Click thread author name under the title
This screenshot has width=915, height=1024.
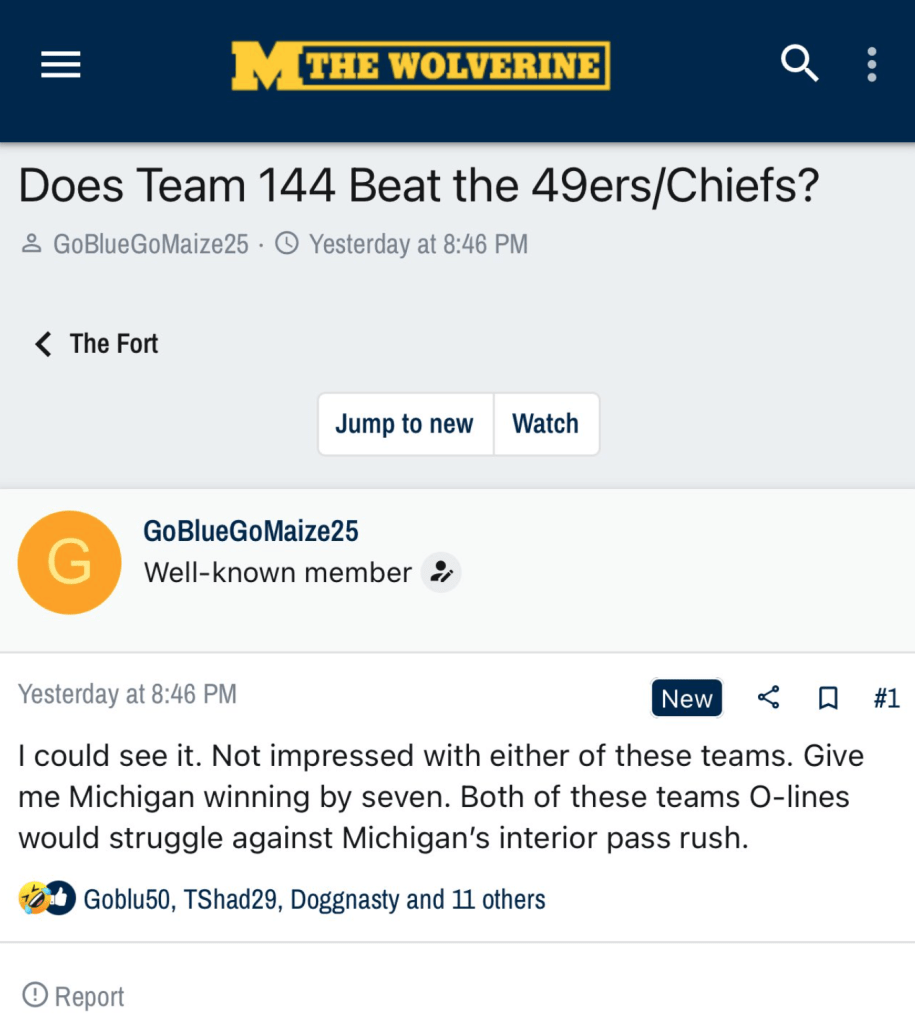point(150,244)
